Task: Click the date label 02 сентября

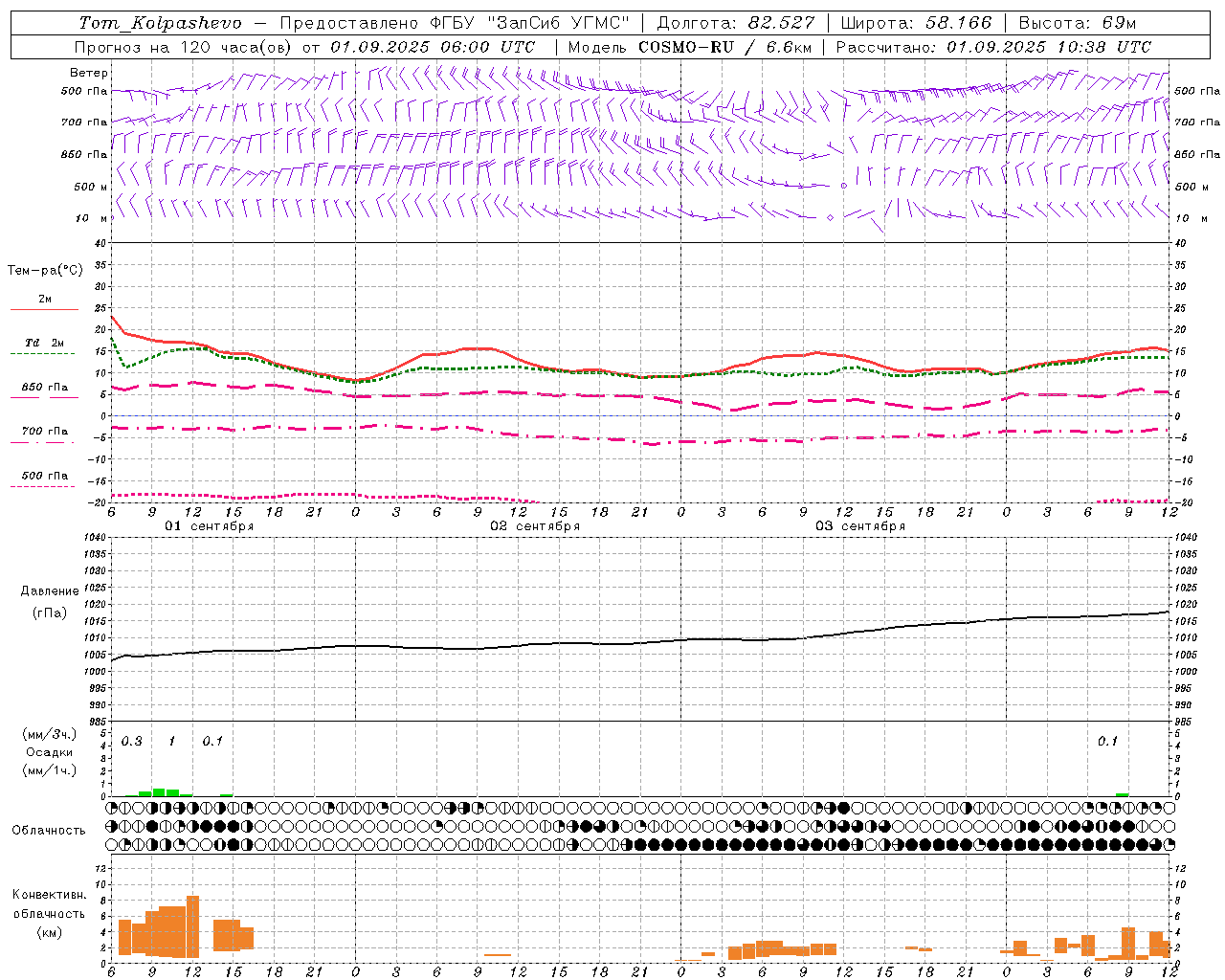Action: [x=535, y=526]
